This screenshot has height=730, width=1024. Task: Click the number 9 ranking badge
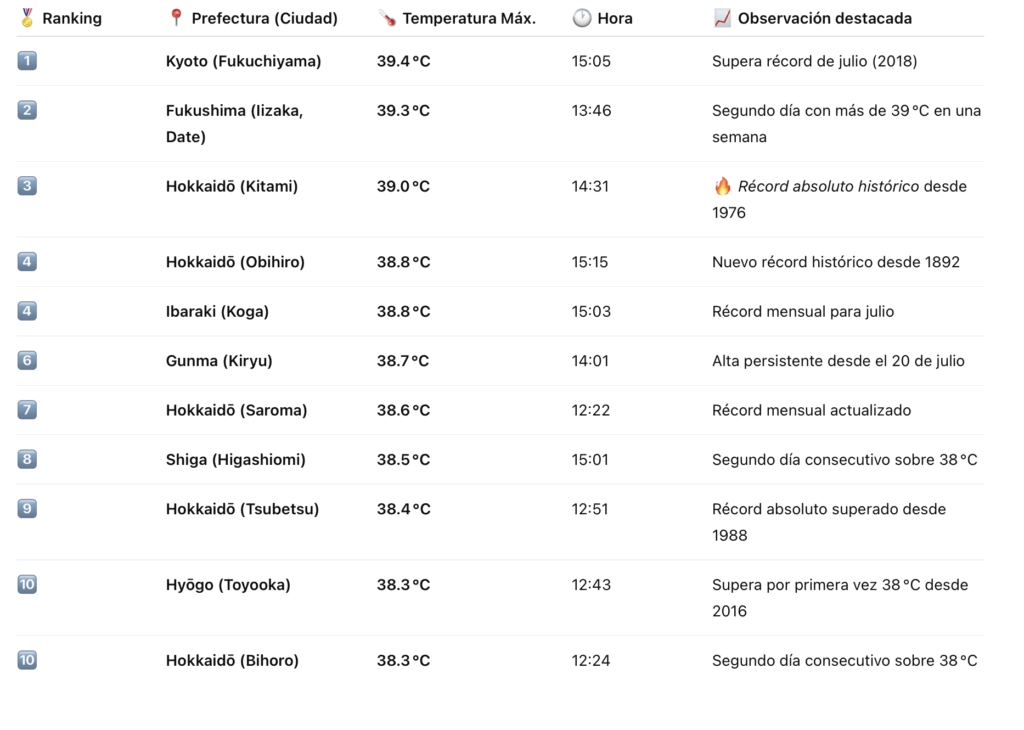(x=27, y=509)
